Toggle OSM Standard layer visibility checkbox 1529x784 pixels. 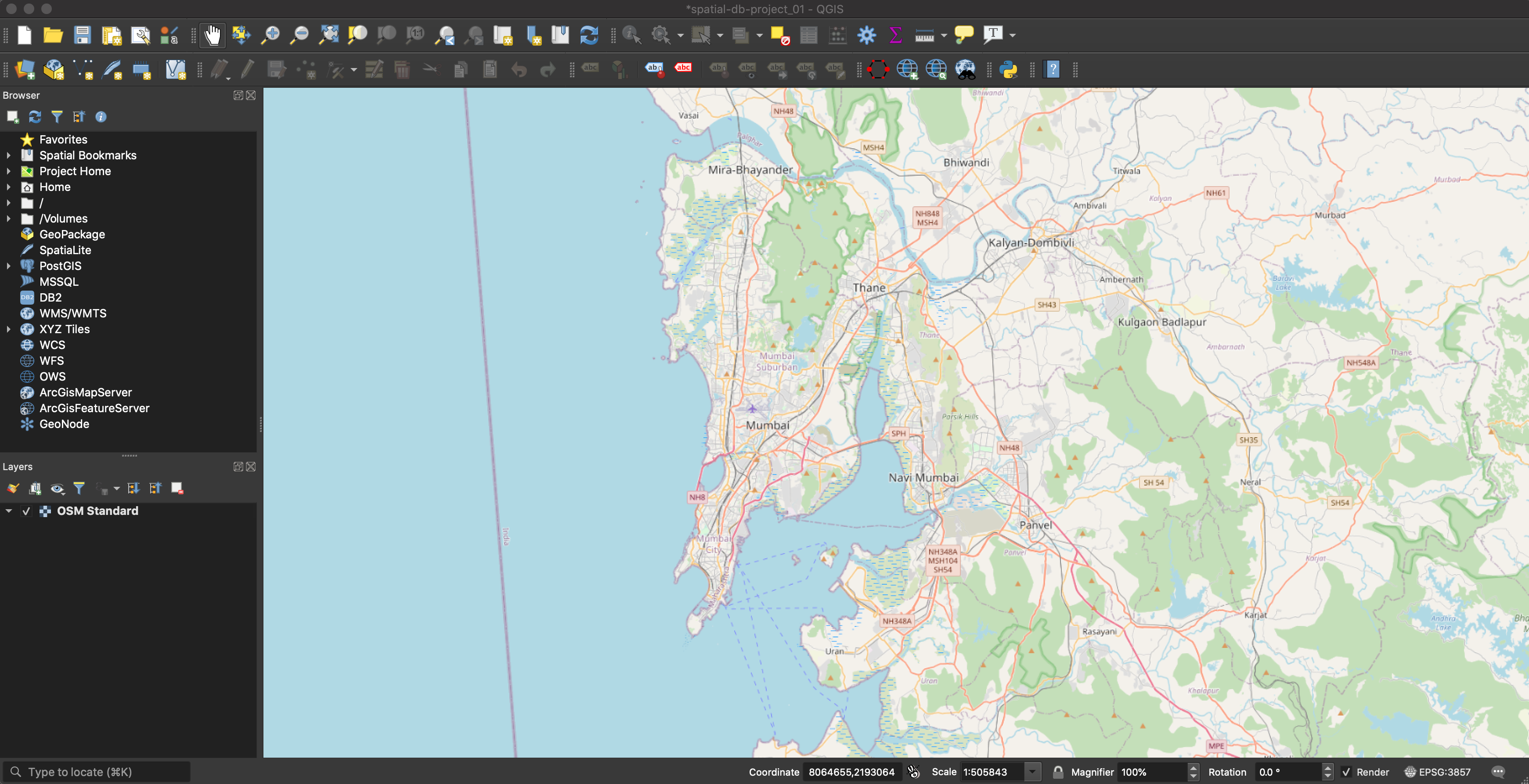pos(26,511)
